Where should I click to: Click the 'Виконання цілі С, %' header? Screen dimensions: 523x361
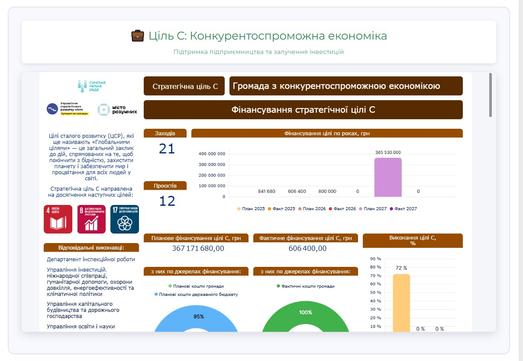(x=413, y=241)
